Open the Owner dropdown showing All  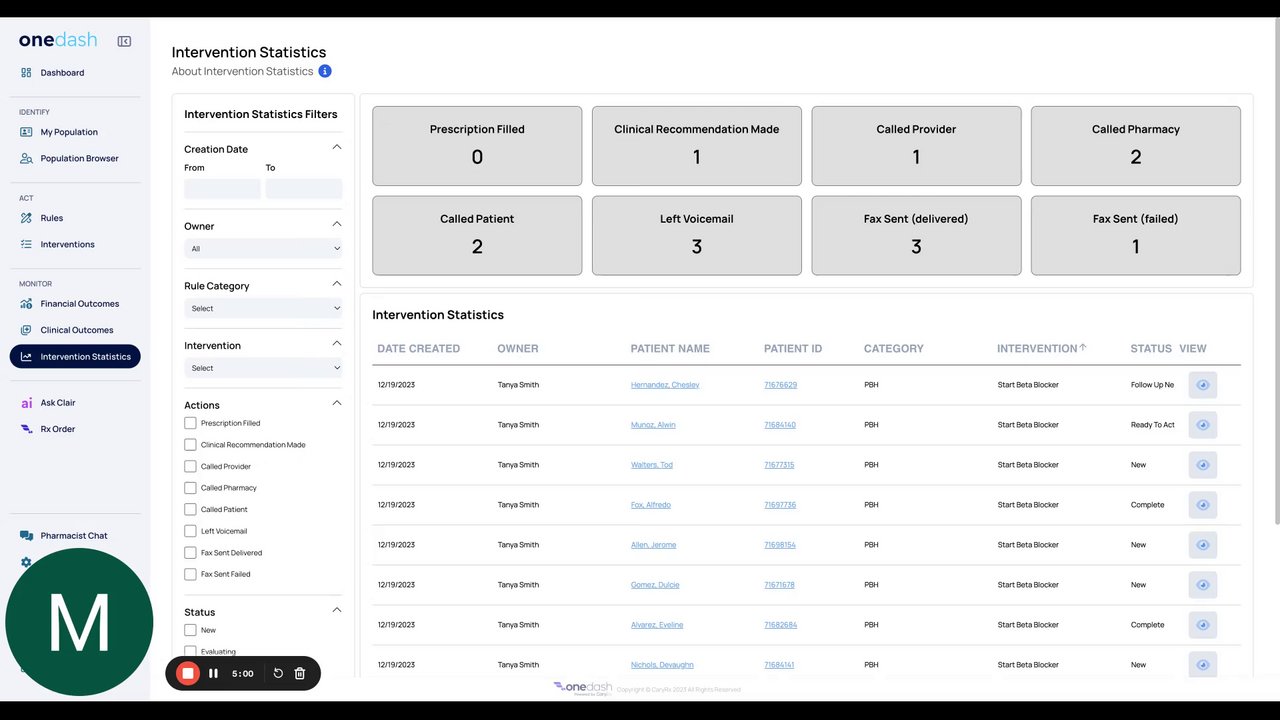coord(263,249)
